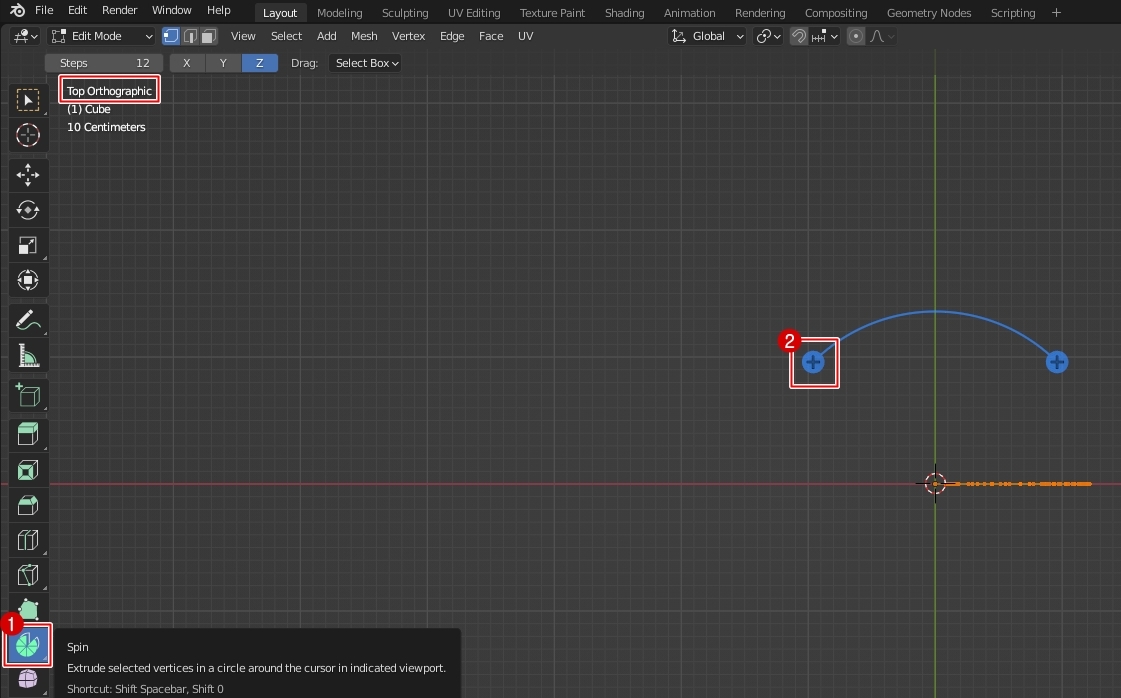Open Global transform orientation dropdown
This screenshot has height=698, width=1121.
pyautogui.click(x=708, y=36)
